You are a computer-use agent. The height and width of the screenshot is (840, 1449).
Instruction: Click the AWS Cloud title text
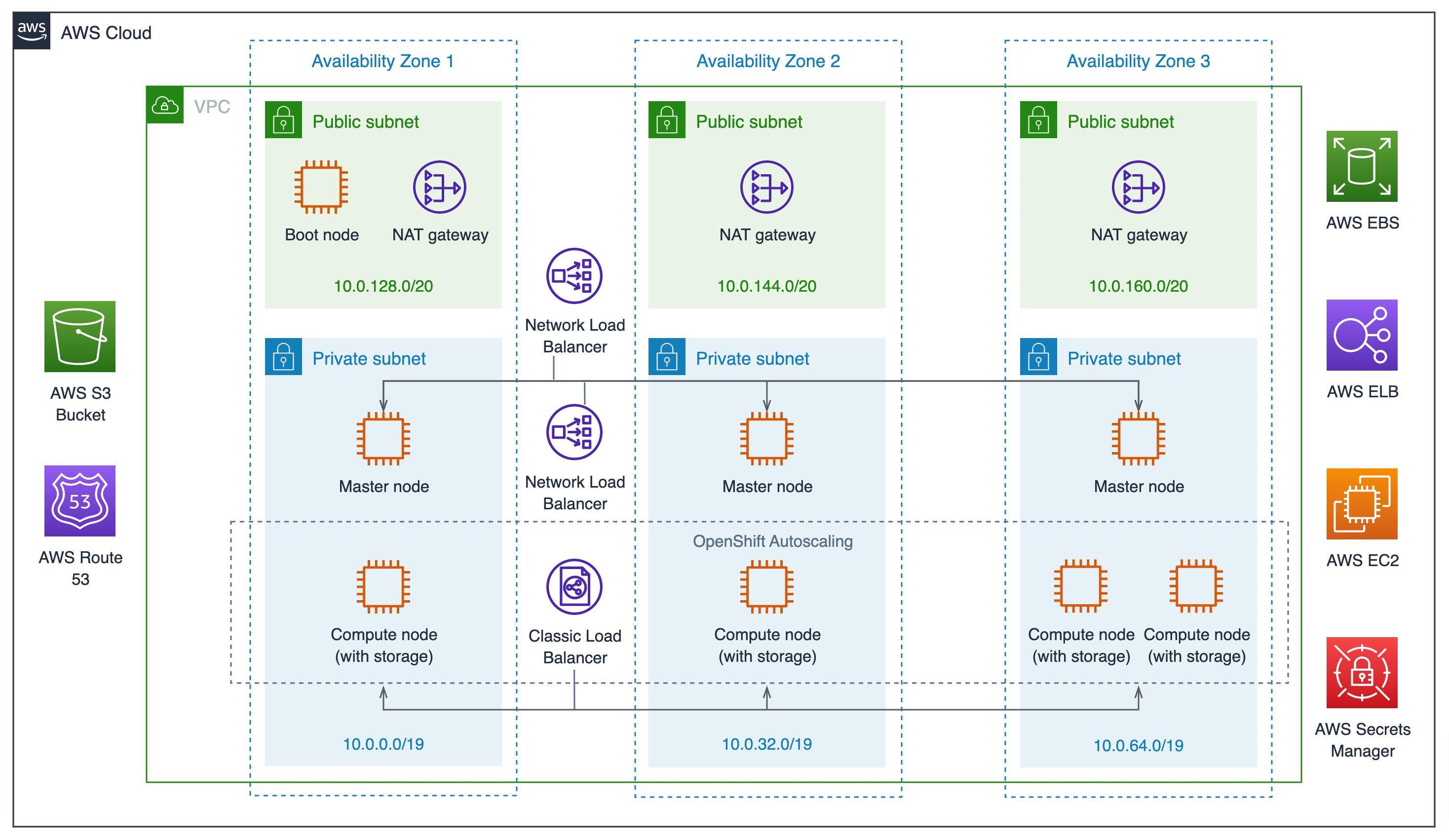107,33
